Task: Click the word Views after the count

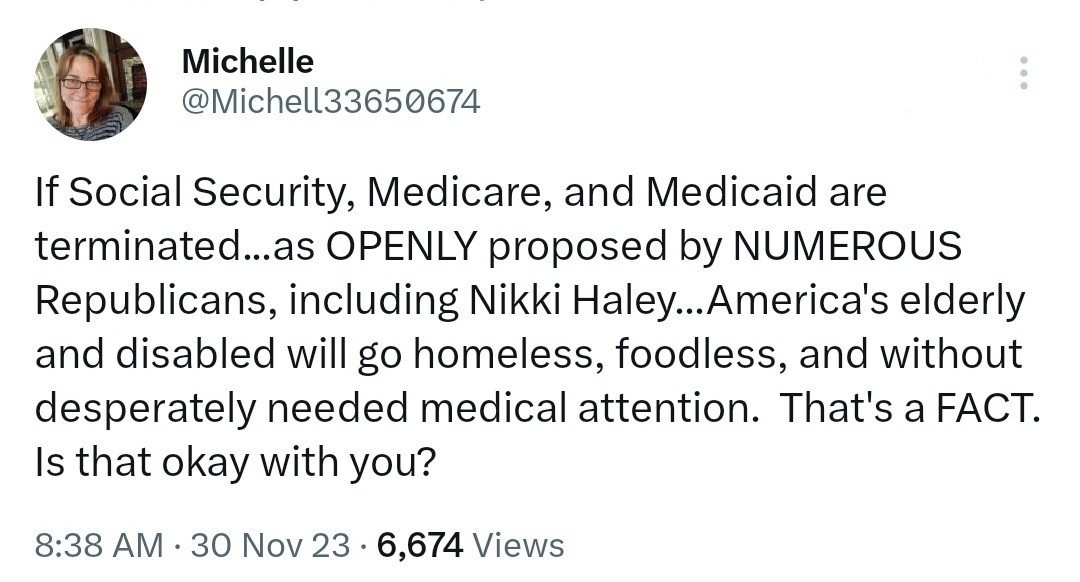Action: point(519,545)
